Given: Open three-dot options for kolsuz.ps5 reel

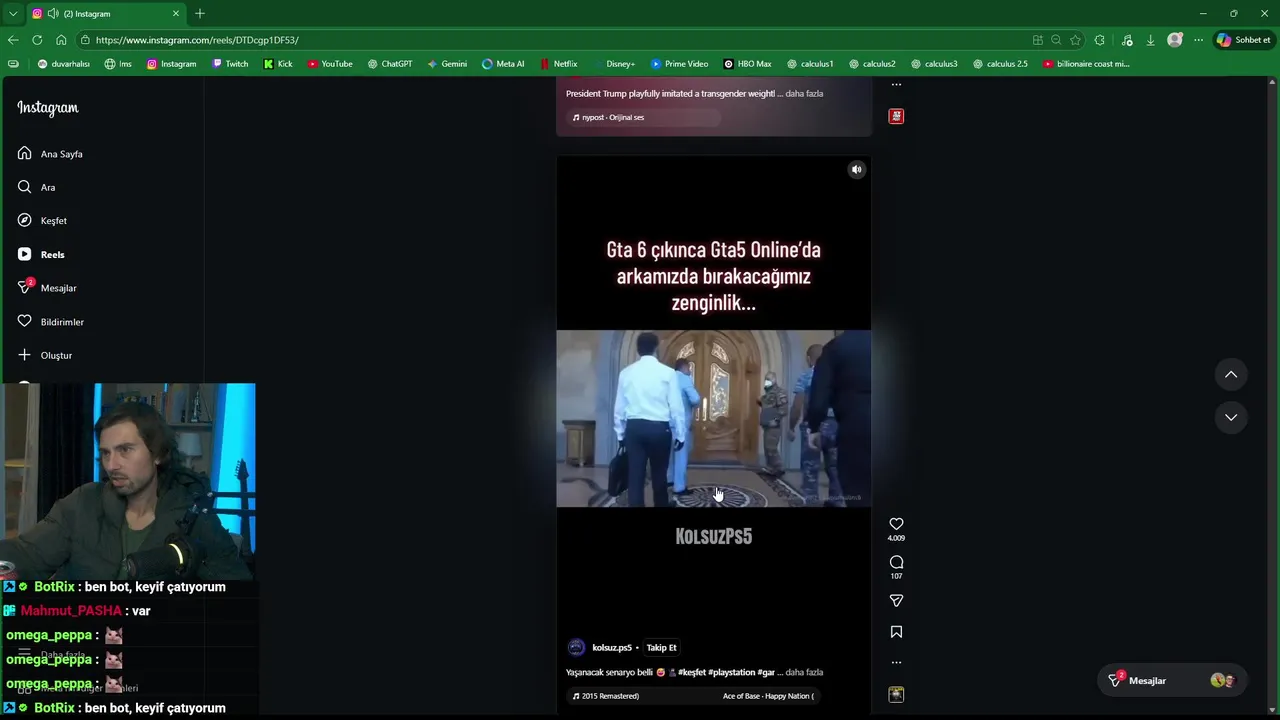Looking at the screenshot, I should 896,662.
